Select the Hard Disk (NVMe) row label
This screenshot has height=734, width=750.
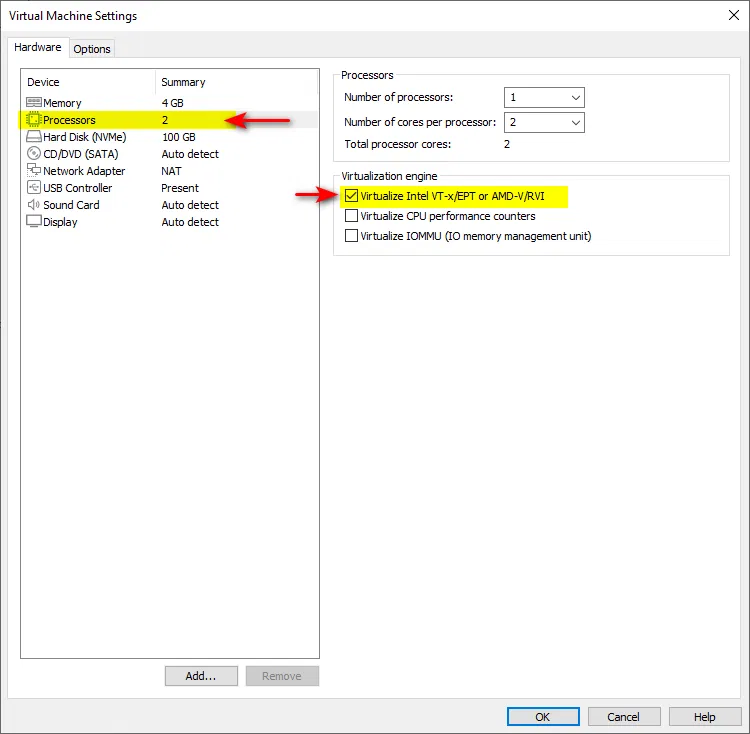tap(85, 137)
